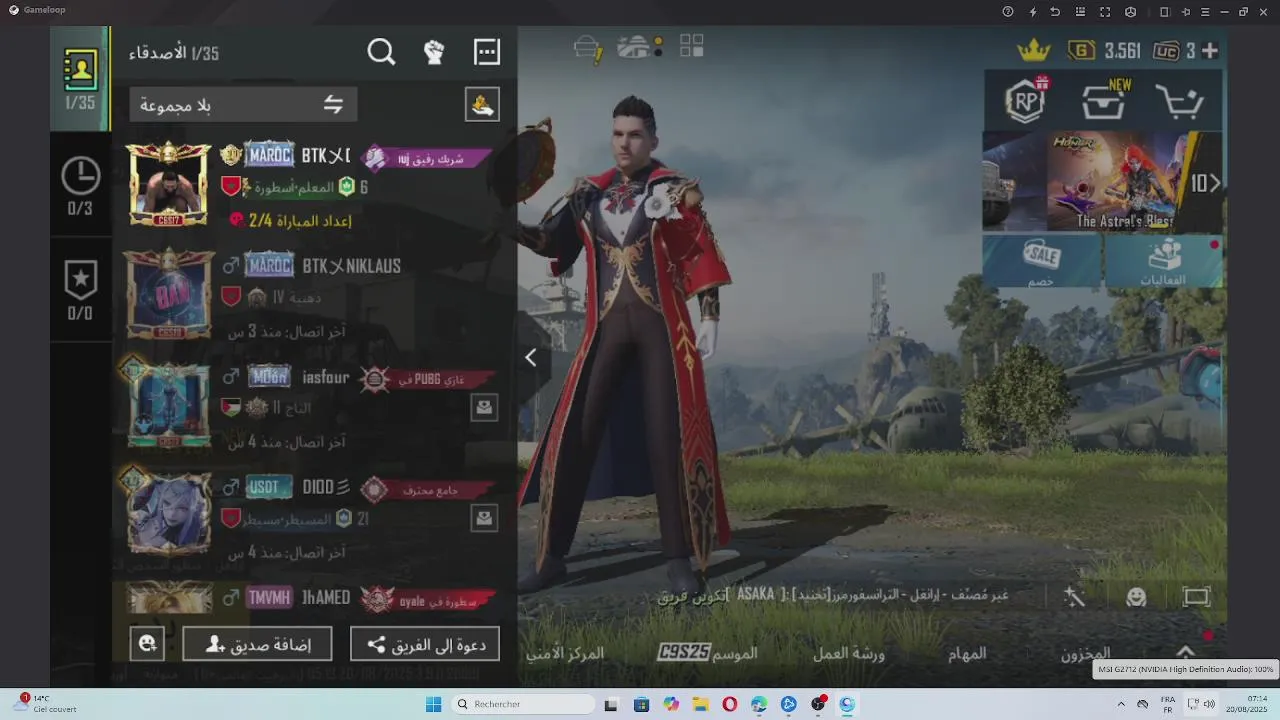Select friend IhAMED in list
This screenshot has height=720, width=1280.
pos(315,598)
